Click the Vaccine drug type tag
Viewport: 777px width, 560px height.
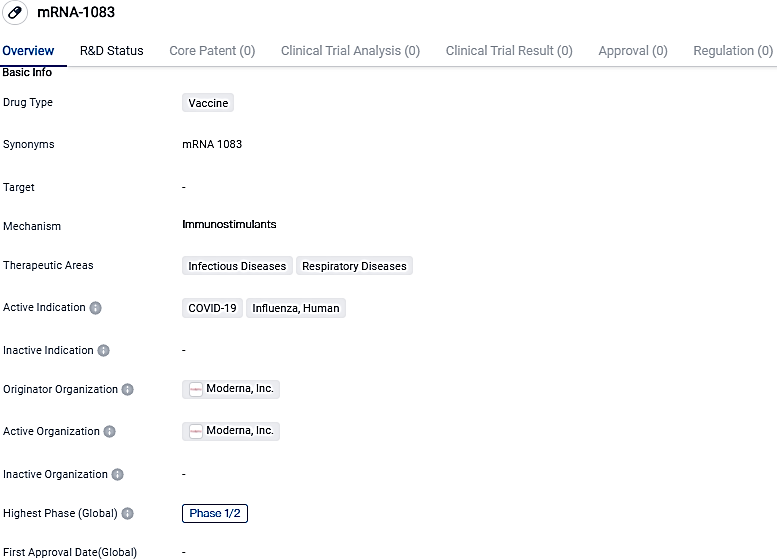point(208,103)
